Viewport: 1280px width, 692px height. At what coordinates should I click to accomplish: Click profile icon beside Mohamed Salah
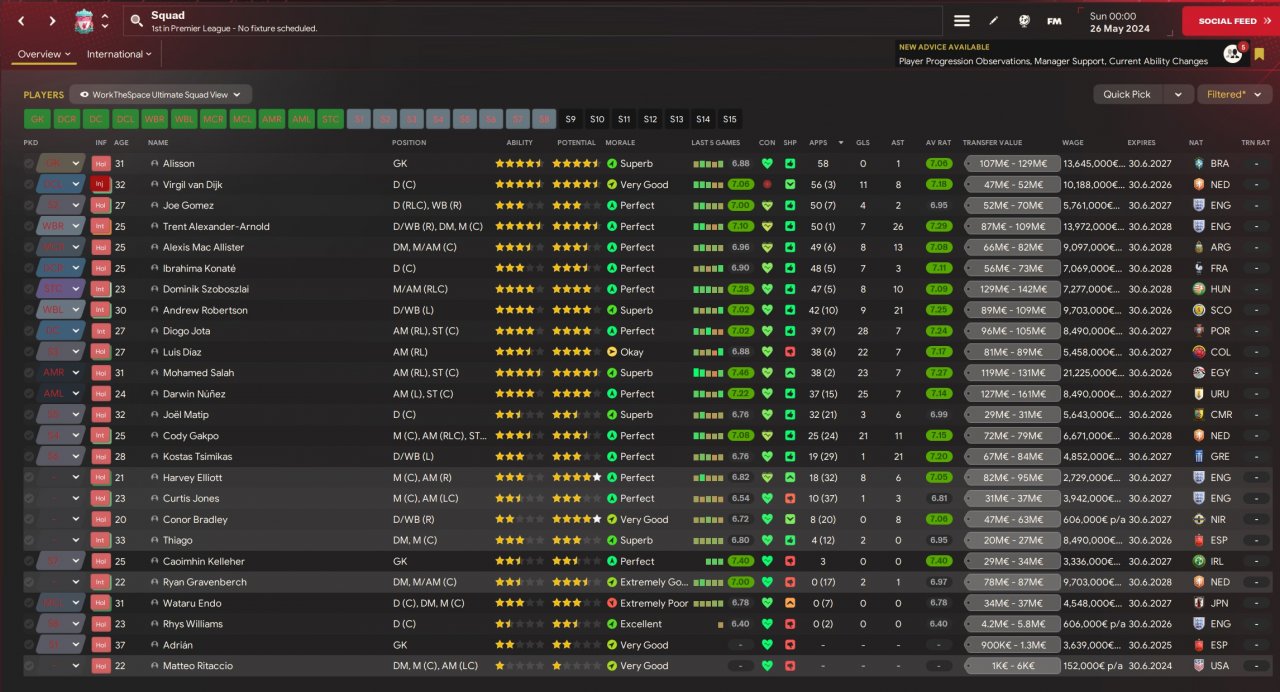(155, 373)
